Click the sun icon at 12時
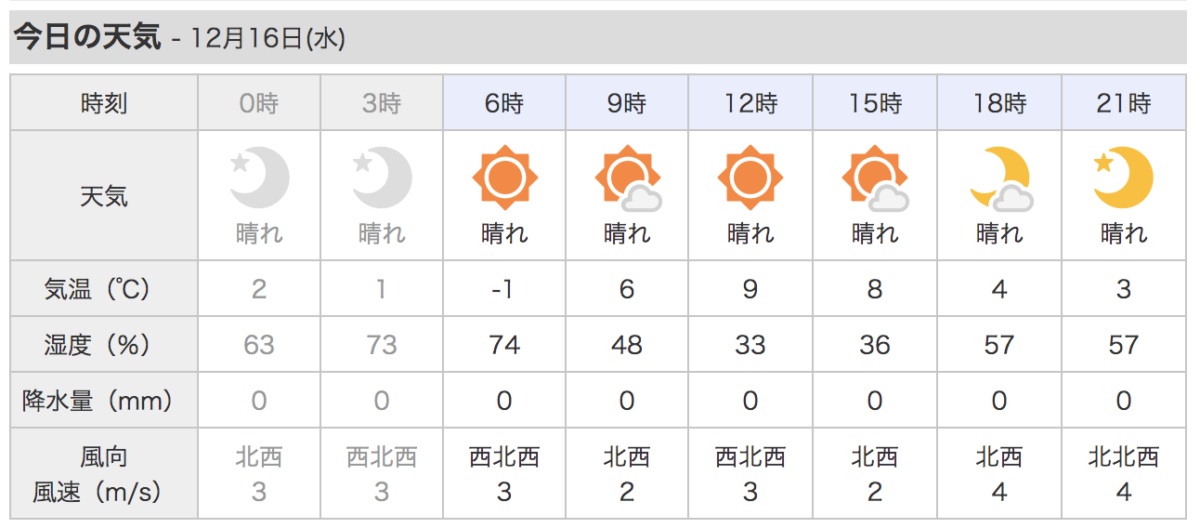 coord(750,178)
